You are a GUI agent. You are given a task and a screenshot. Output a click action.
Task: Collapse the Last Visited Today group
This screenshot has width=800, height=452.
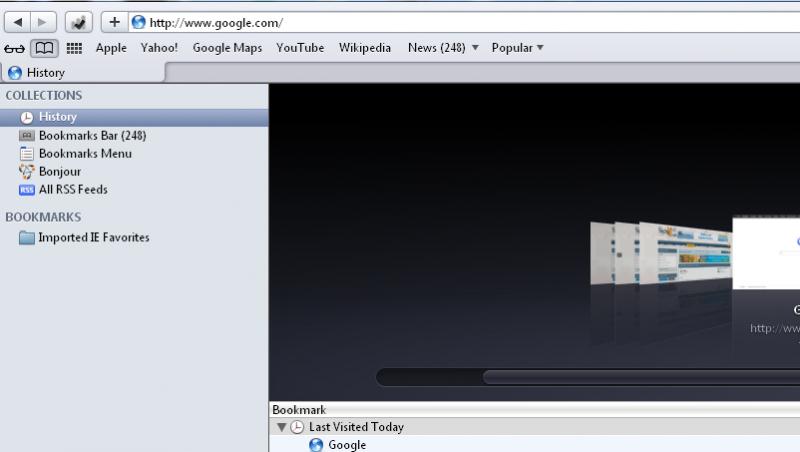(x=281, y=427)
